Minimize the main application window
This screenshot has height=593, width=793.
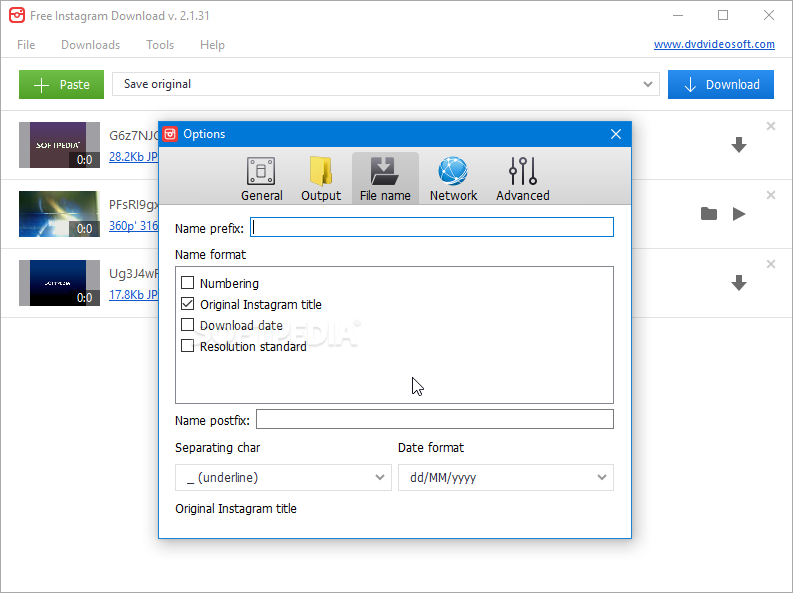(x=678, y=15)
